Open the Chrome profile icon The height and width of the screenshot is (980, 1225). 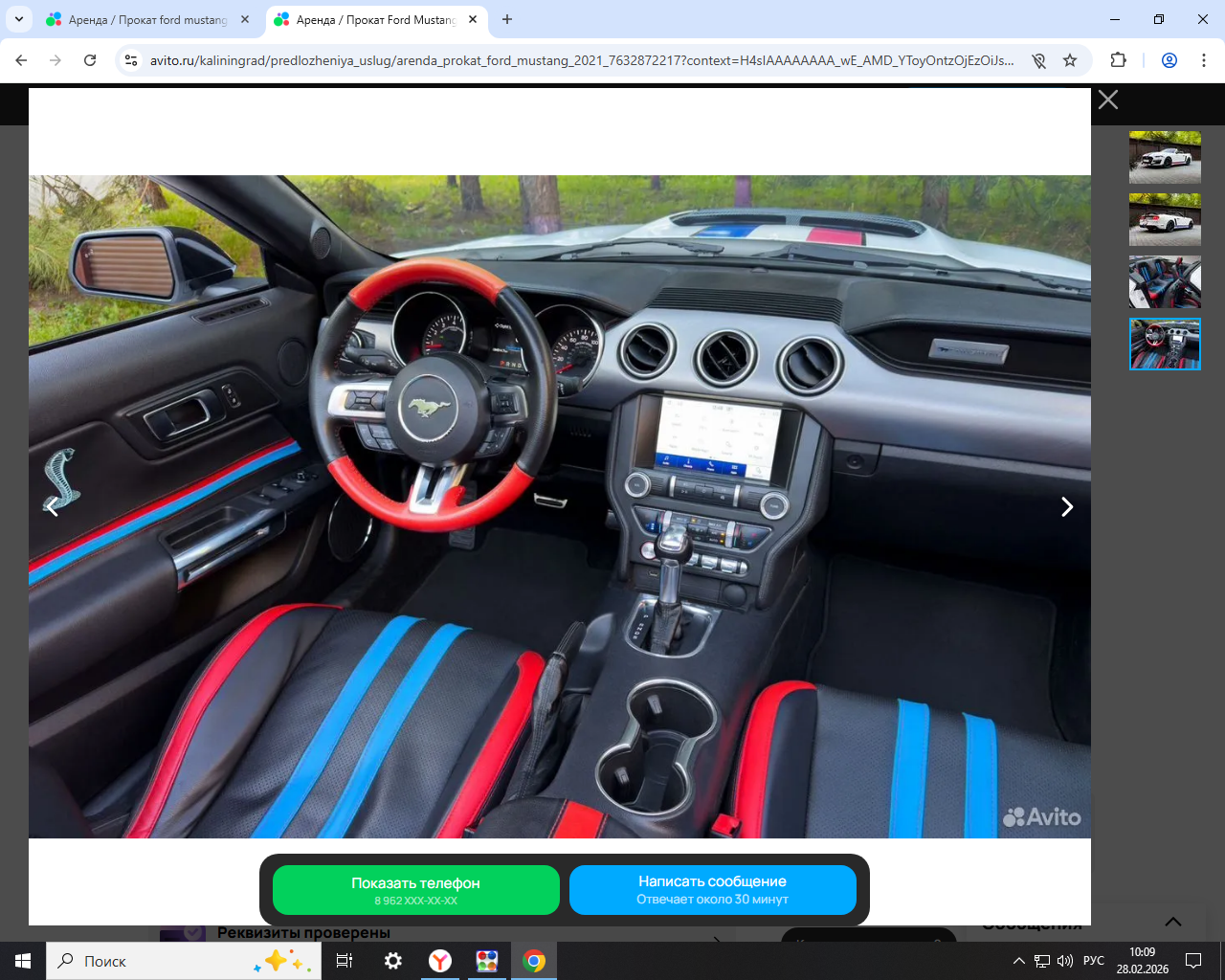(1169, 60)
